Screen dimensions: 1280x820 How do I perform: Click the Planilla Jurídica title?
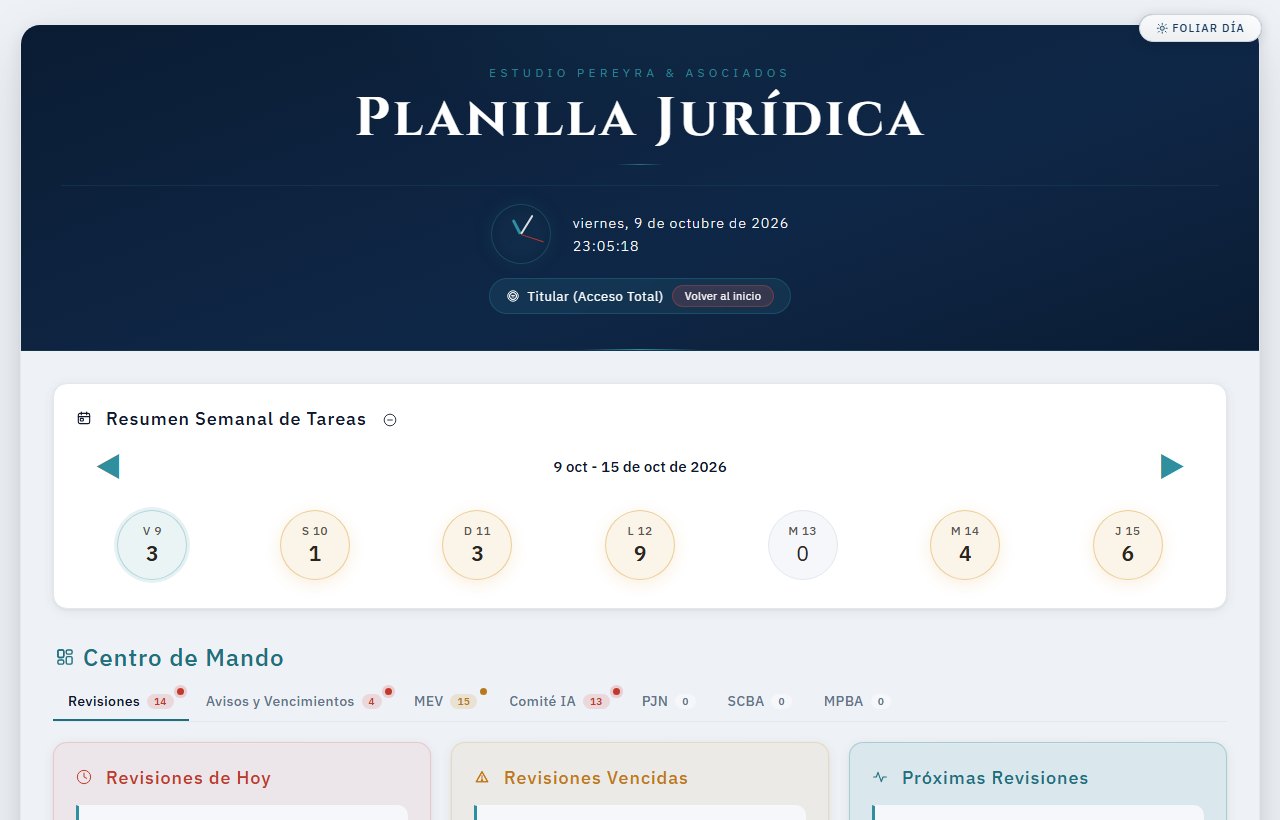click(640, 118)
